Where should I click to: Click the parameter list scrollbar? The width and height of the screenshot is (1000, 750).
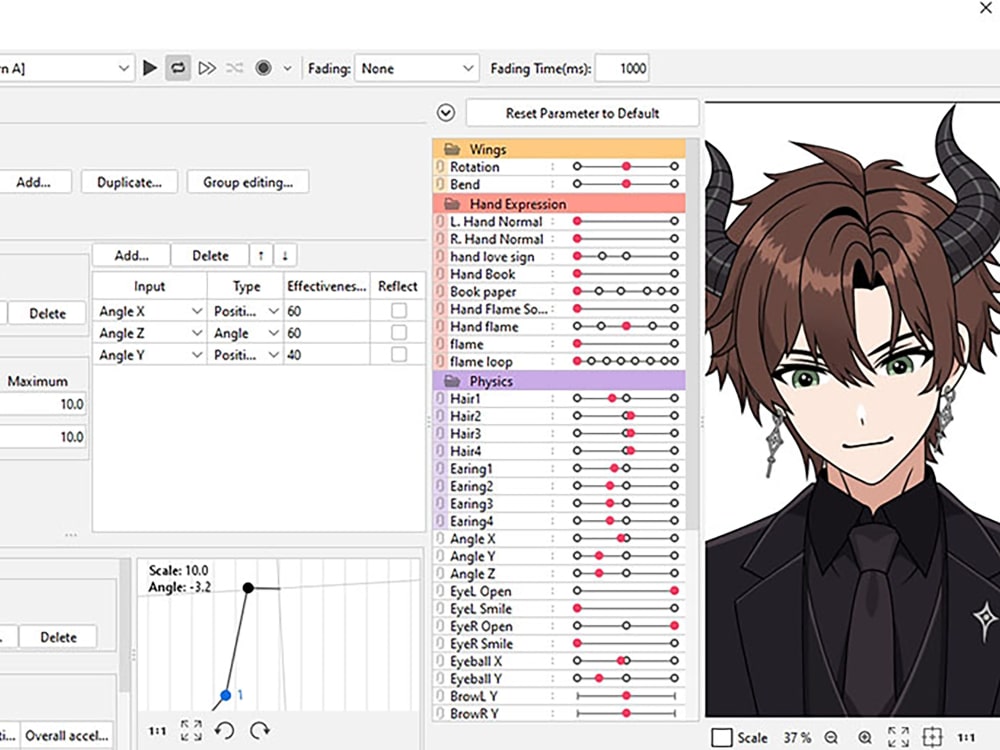click(693, 335)
